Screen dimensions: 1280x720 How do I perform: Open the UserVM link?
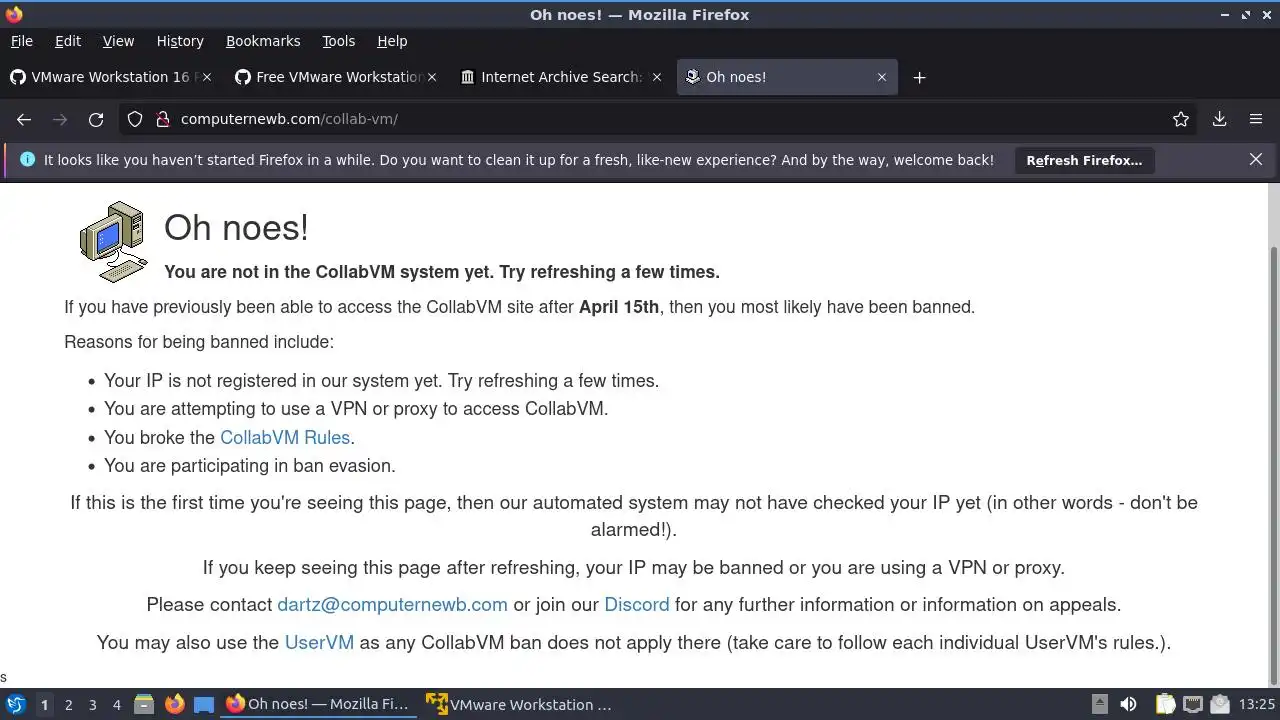point(319,642)
